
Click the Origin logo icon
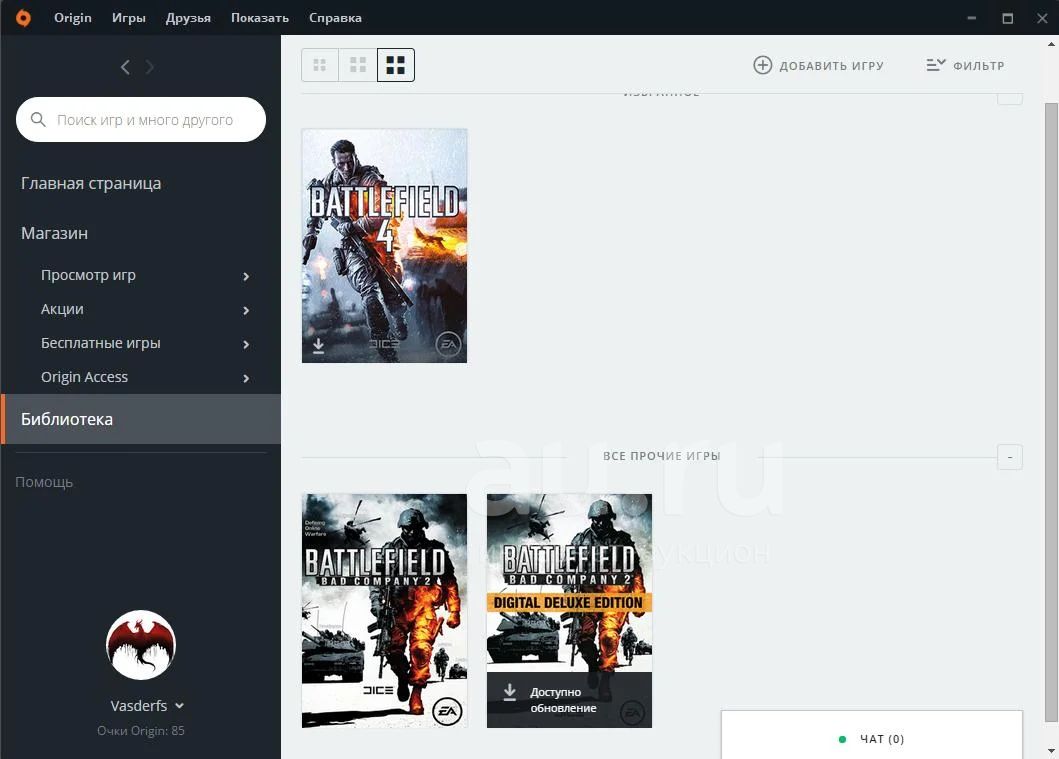point(23,18)
